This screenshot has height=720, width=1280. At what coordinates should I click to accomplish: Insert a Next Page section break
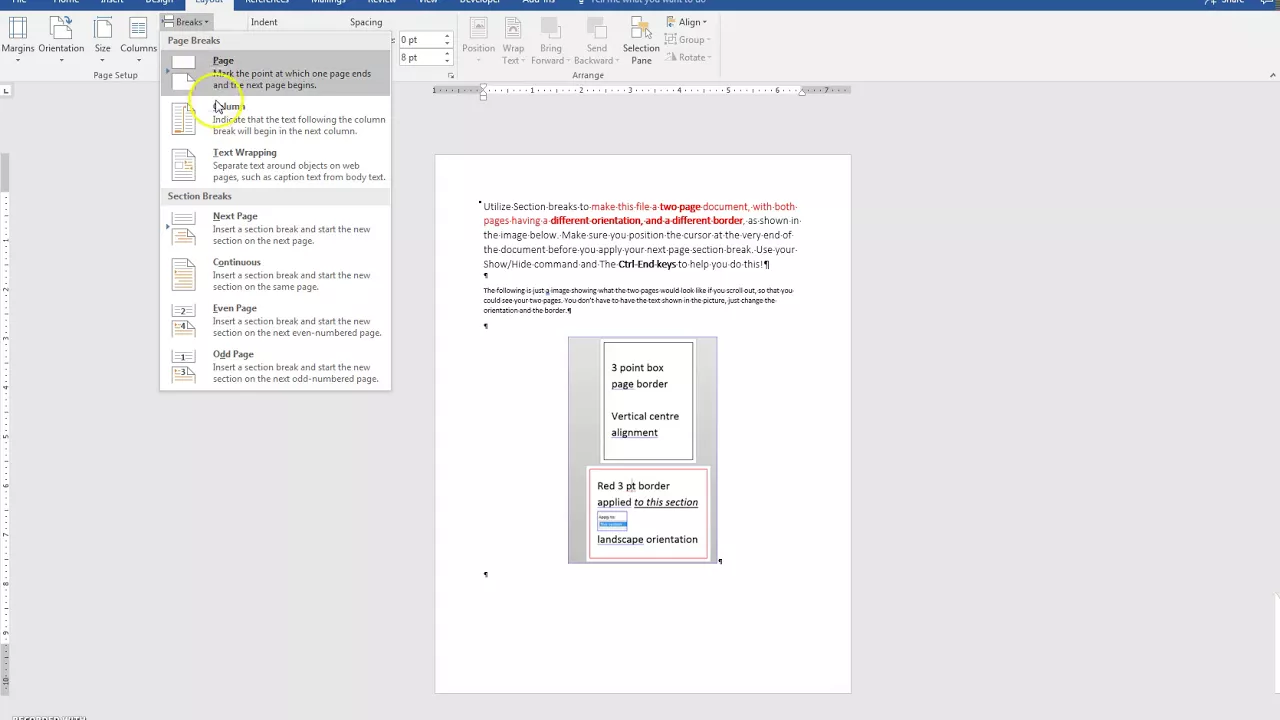pyautogui.click(x=275, y=229)
